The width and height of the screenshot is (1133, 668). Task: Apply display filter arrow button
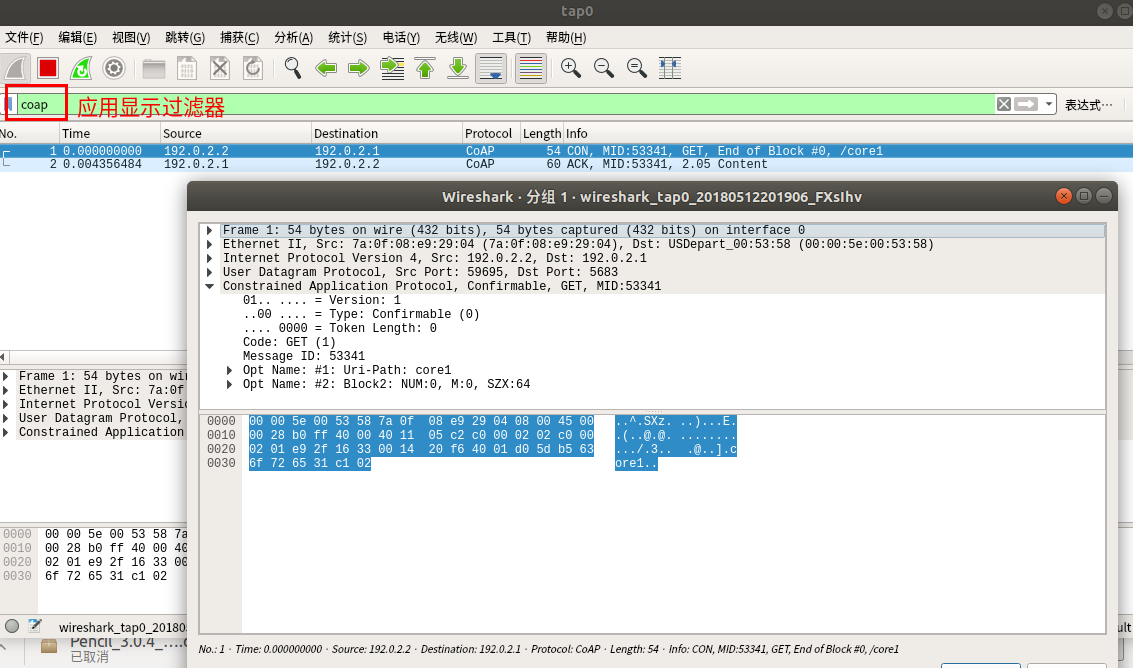click(1026, 104)
